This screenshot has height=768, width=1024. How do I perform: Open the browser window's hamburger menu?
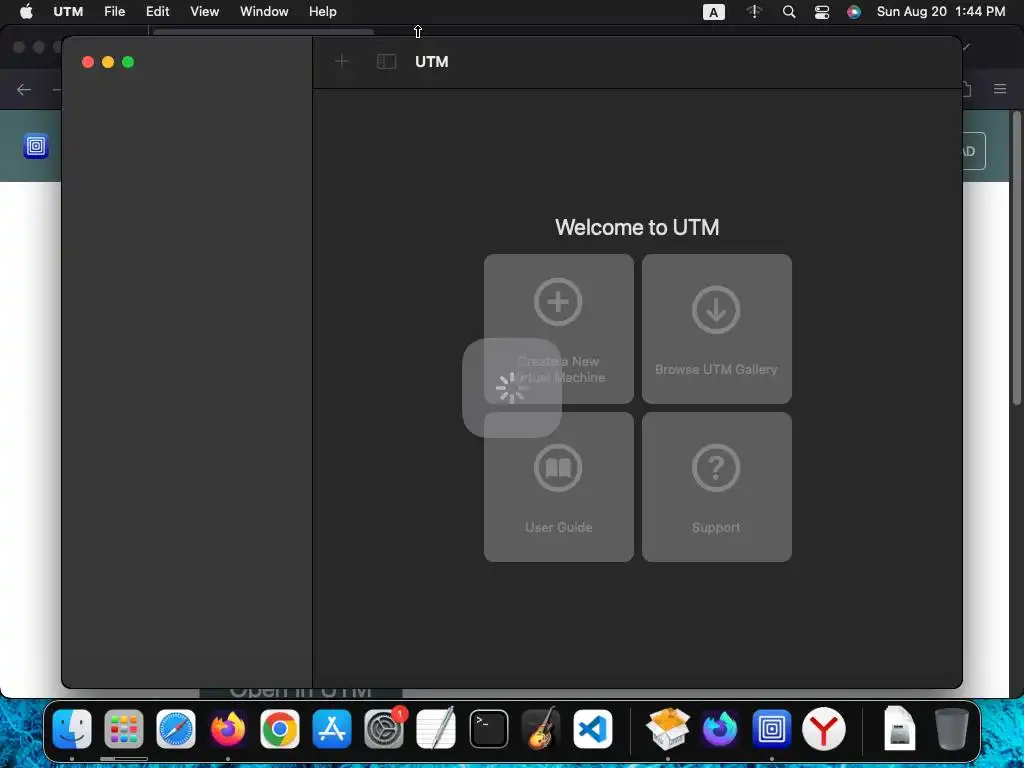click(x=1000, y=89)
